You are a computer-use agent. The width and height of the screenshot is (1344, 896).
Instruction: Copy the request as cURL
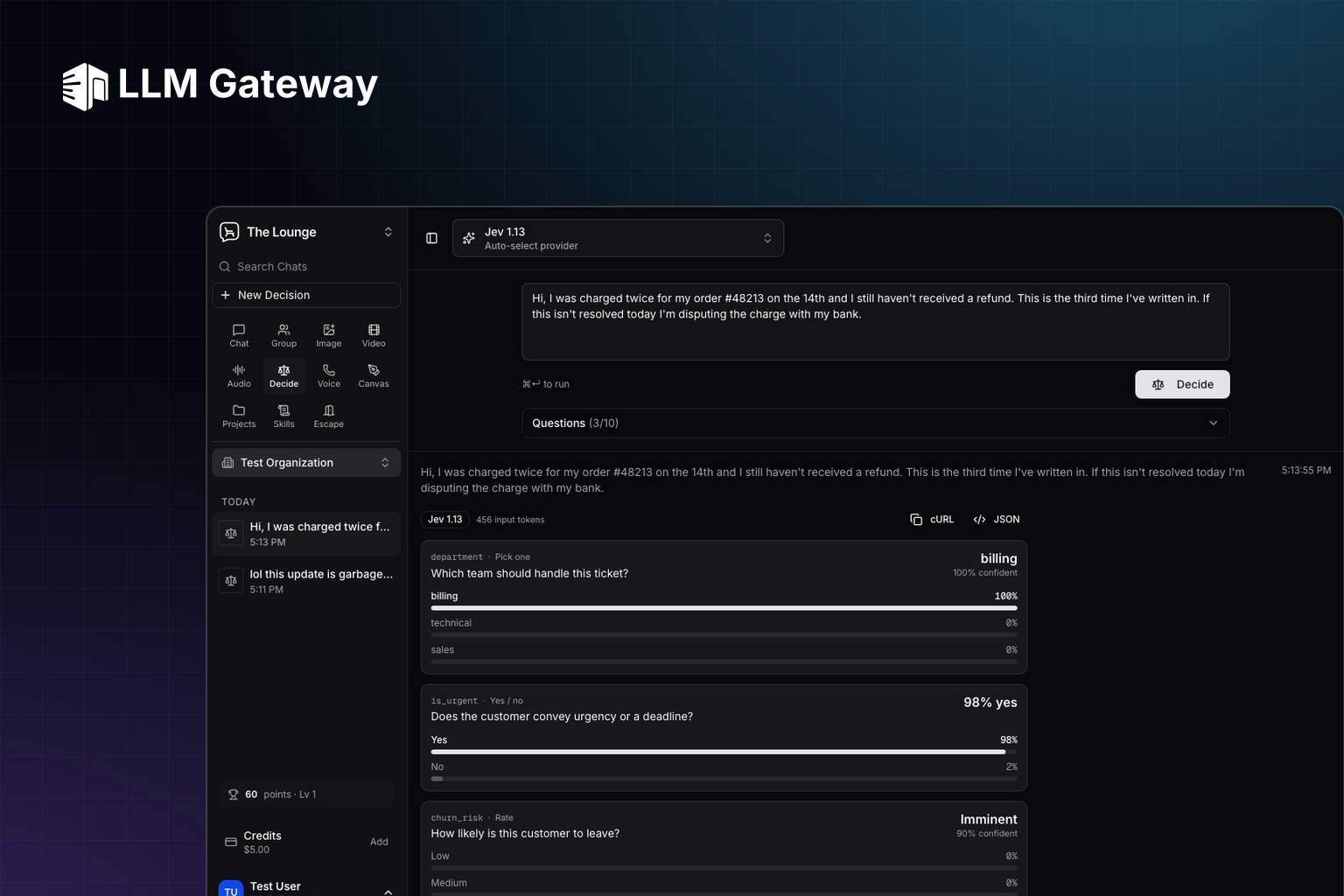tap(932, 520)
